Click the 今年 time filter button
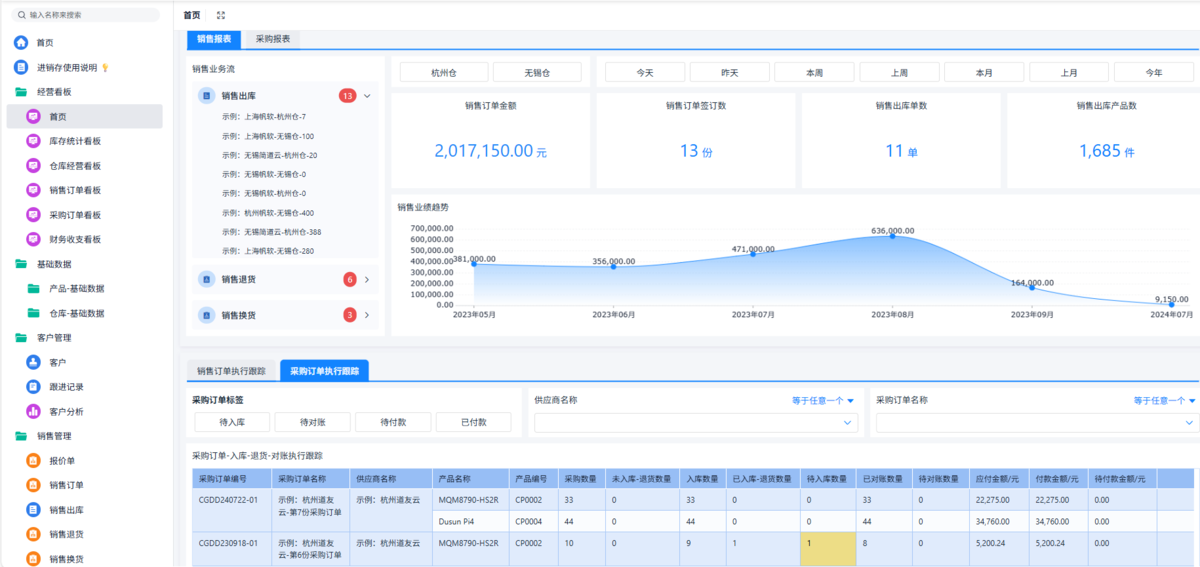This screenshot has height=567, width=1200. tap(1153, 72)
